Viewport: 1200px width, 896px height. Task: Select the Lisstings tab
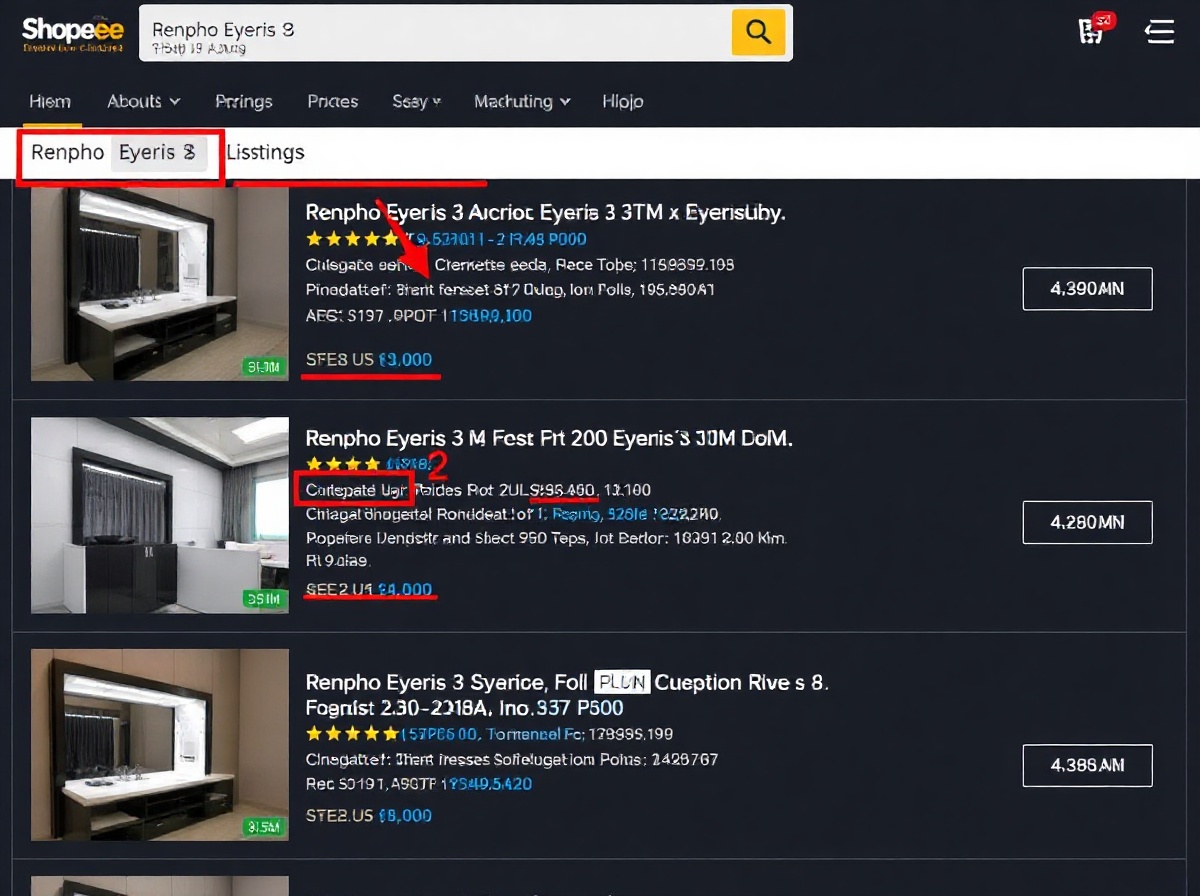click(x=265, y=153)
